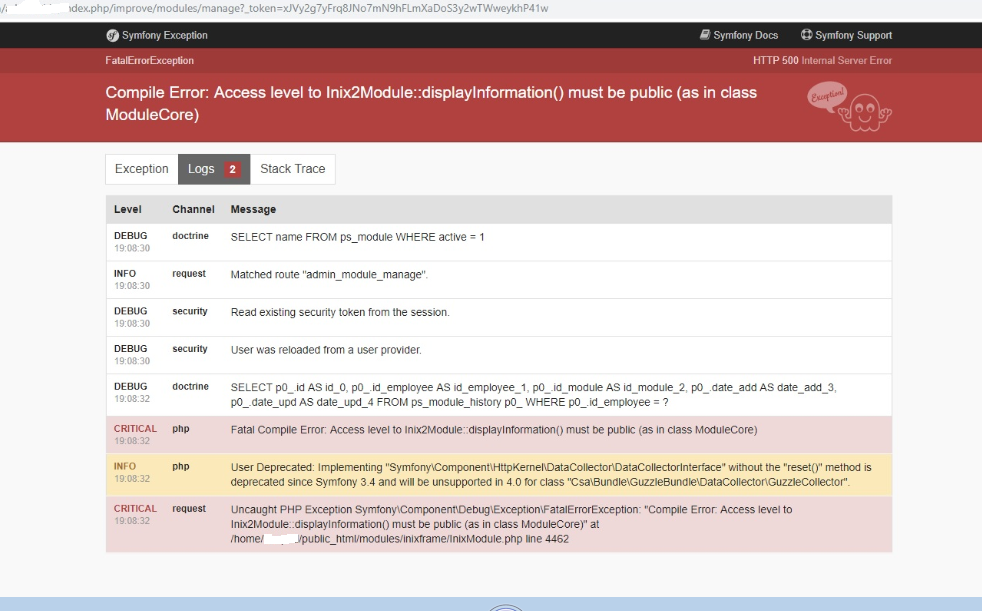
Task: Click the ps_module_history SELECT query message
Action: tap(534, 395)
